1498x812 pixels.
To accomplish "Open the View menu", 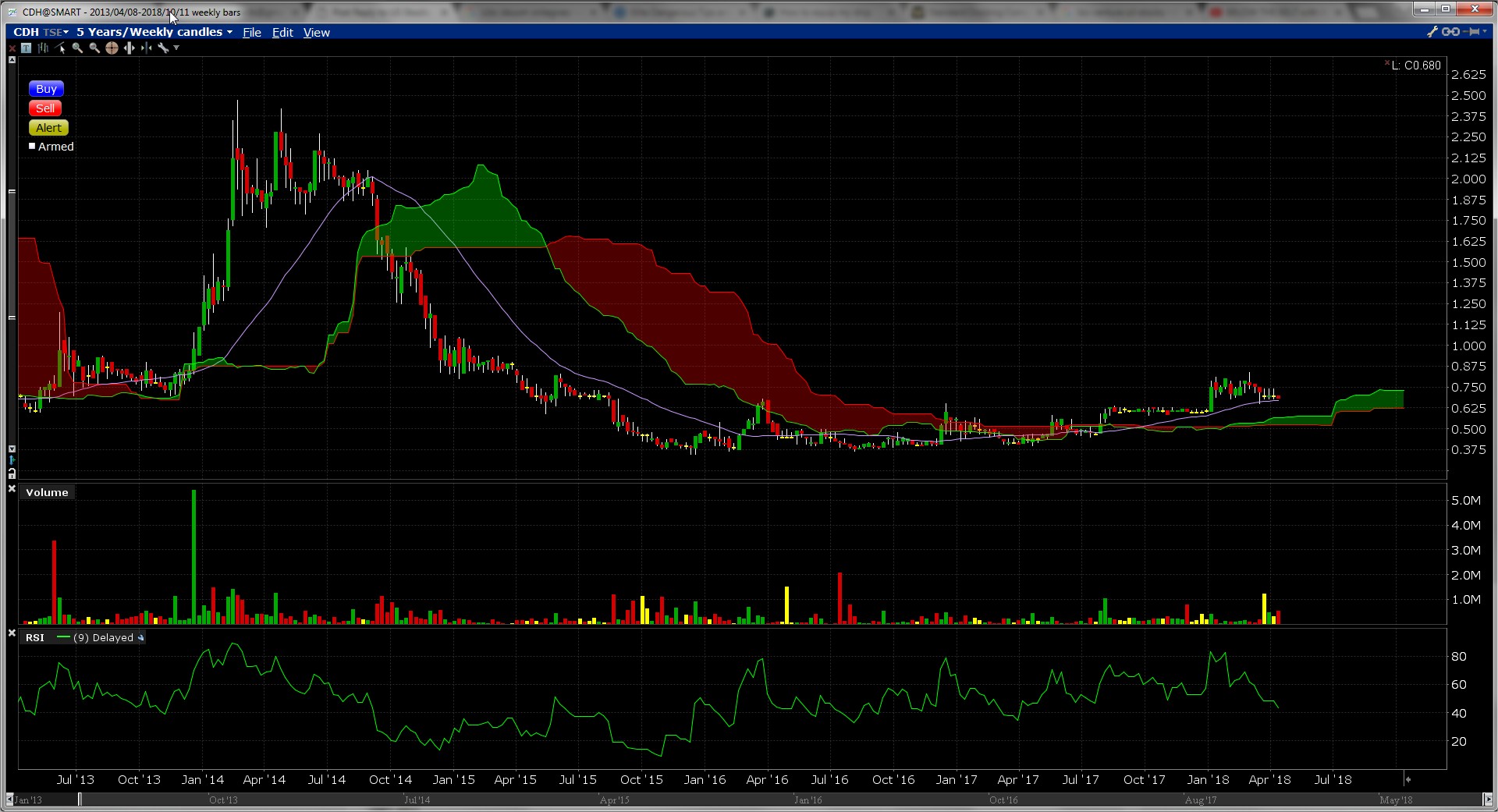I will coord(316,32).
